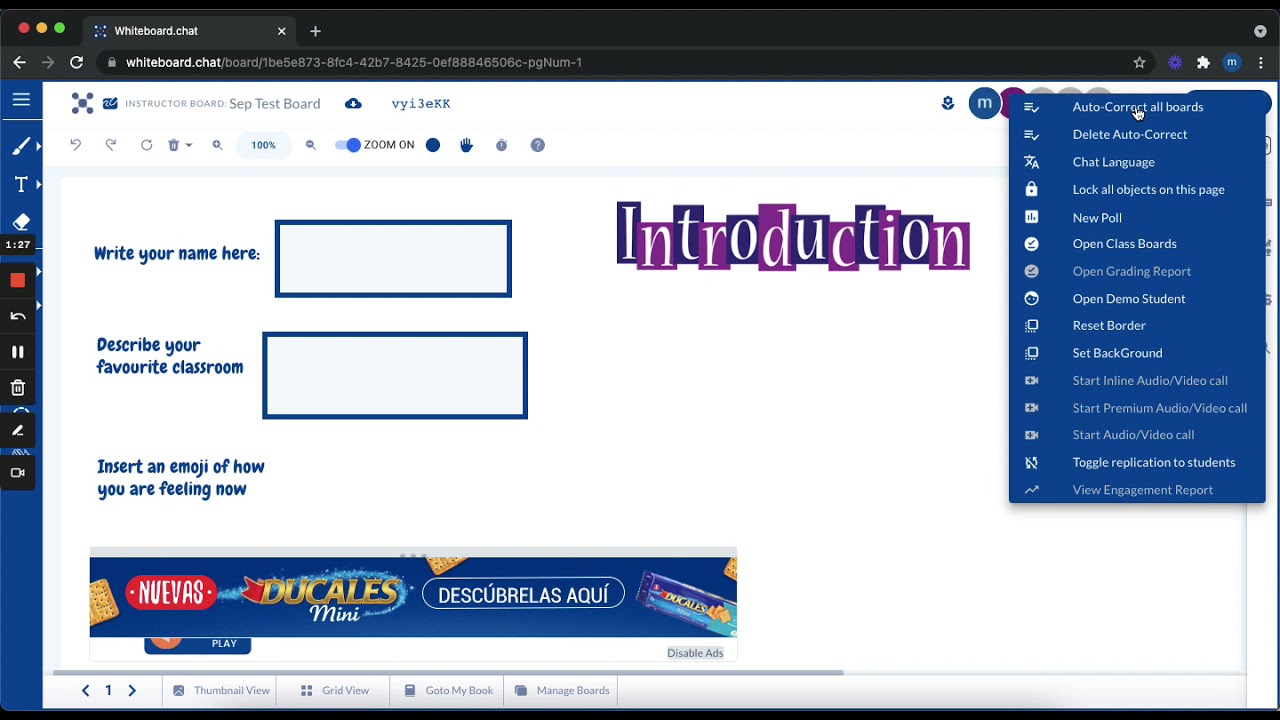1280x720 pixels.
Task: Pause the screen recording
Action: 18,352
